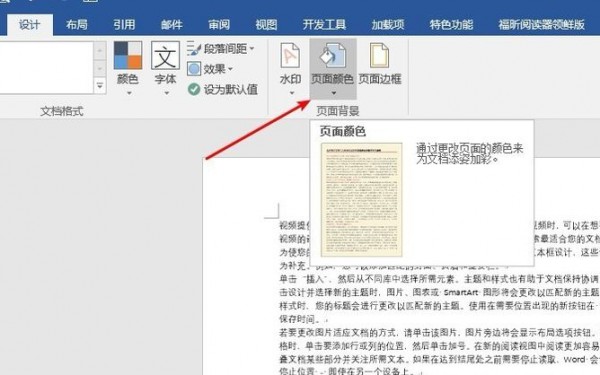
Task: Switch to the 布局 tab
Action: [x=77, y=25]
